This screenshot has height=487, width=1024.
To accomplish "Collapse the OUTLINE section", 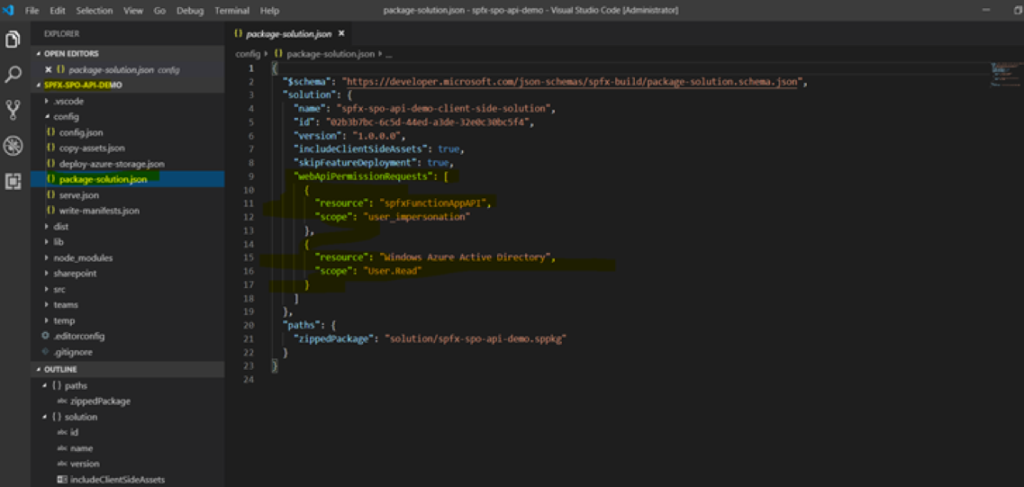I will point(63,369).
